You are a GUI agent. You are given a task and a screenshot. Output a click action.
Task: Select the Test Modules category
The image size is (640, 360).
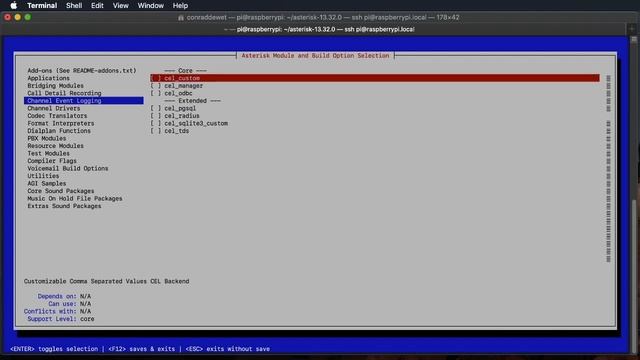48,153
